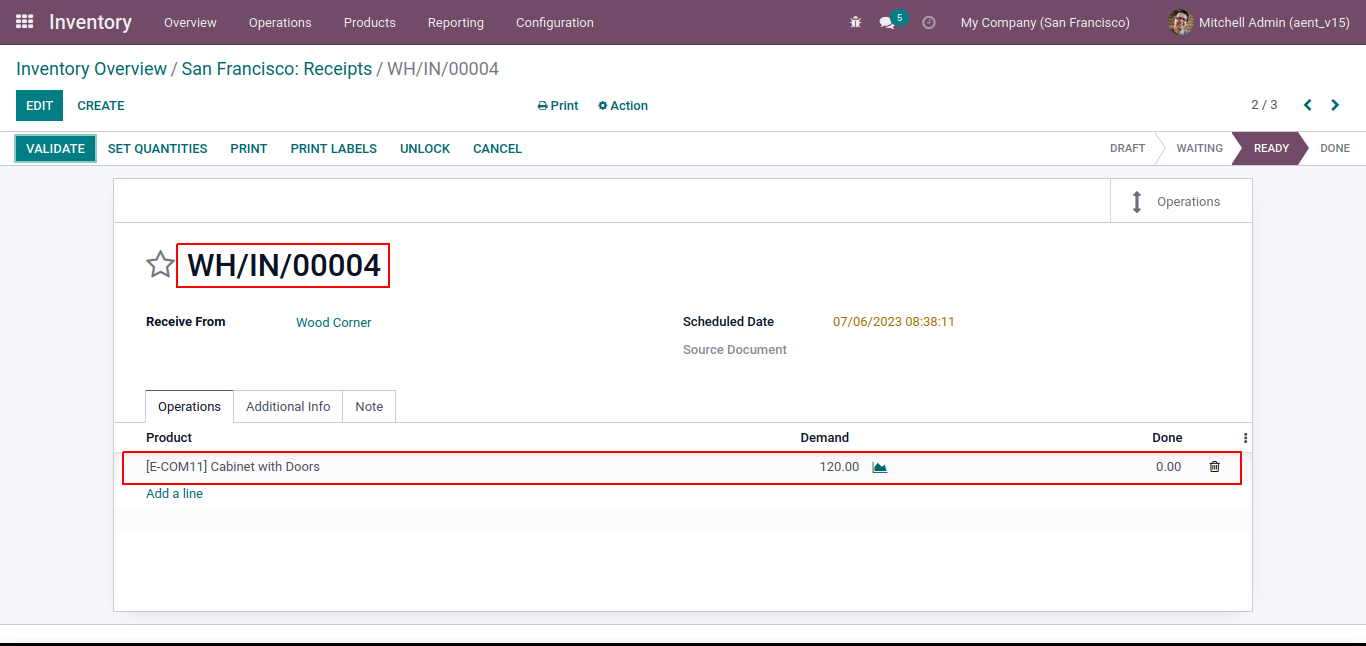Screen dimensions: 1366x646
Task: Sort by Done column header
Action: click(x=1167, y=438)
